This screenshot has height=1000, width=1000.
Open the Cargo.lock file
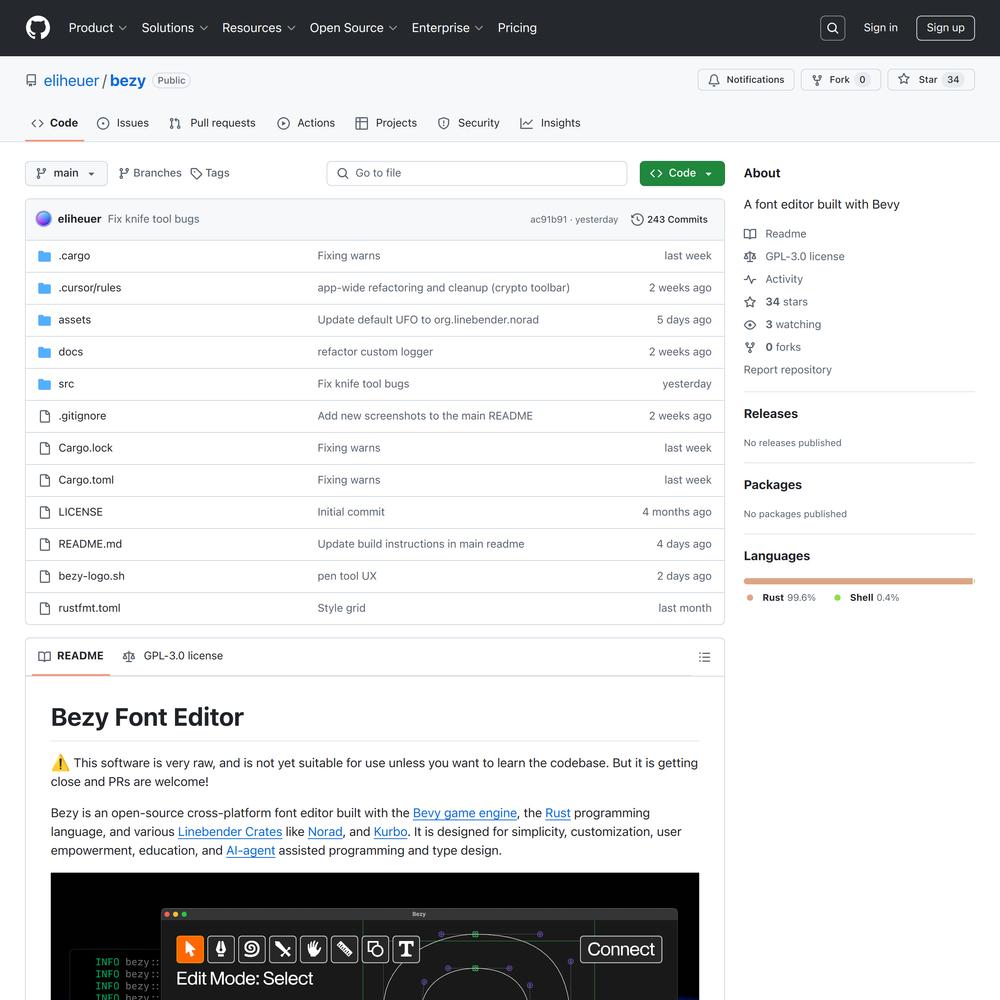point(85,448)
